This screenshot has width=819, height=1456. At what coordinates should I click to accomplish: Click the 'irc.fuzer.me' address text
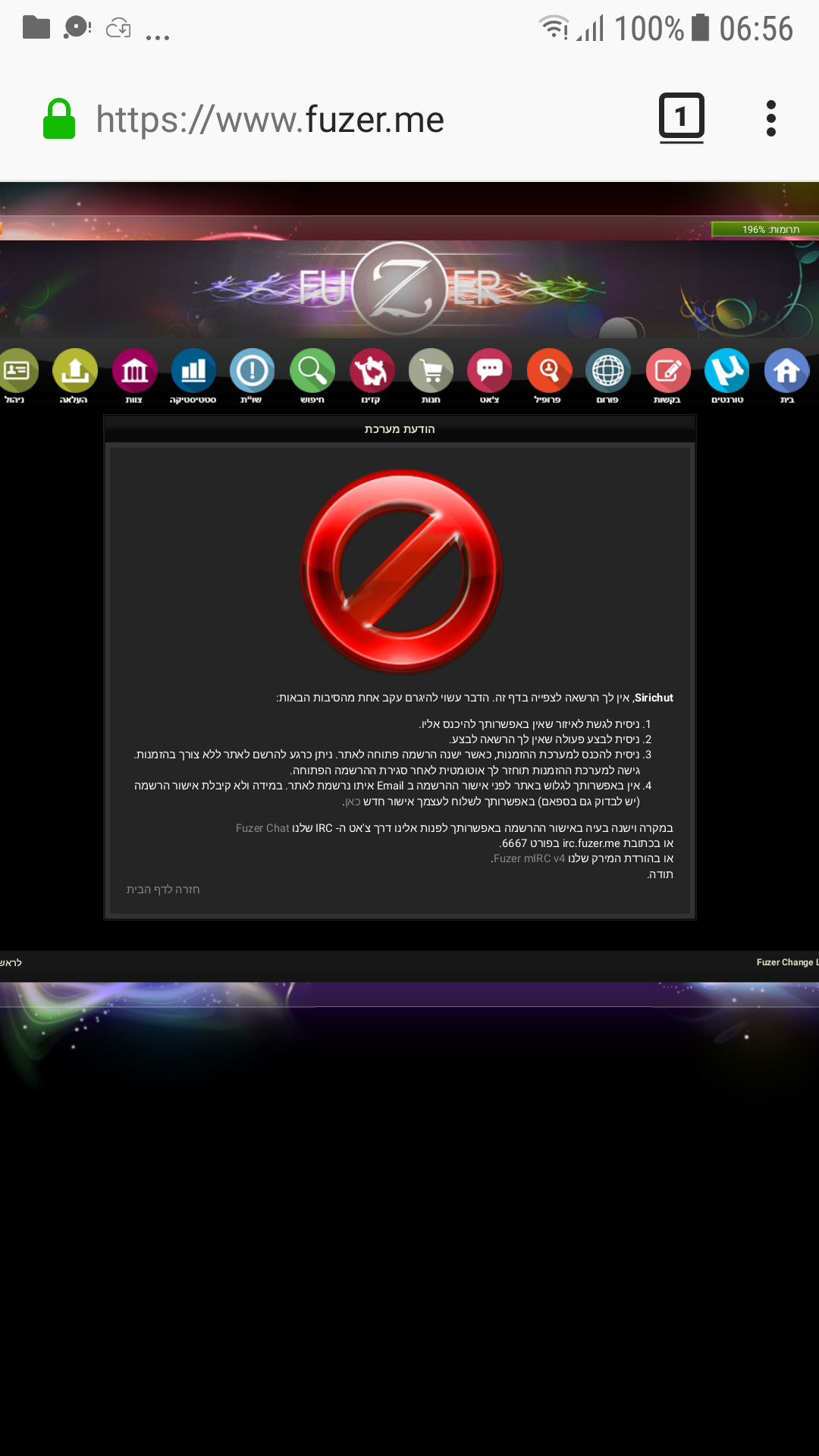(x=591, y=843)
